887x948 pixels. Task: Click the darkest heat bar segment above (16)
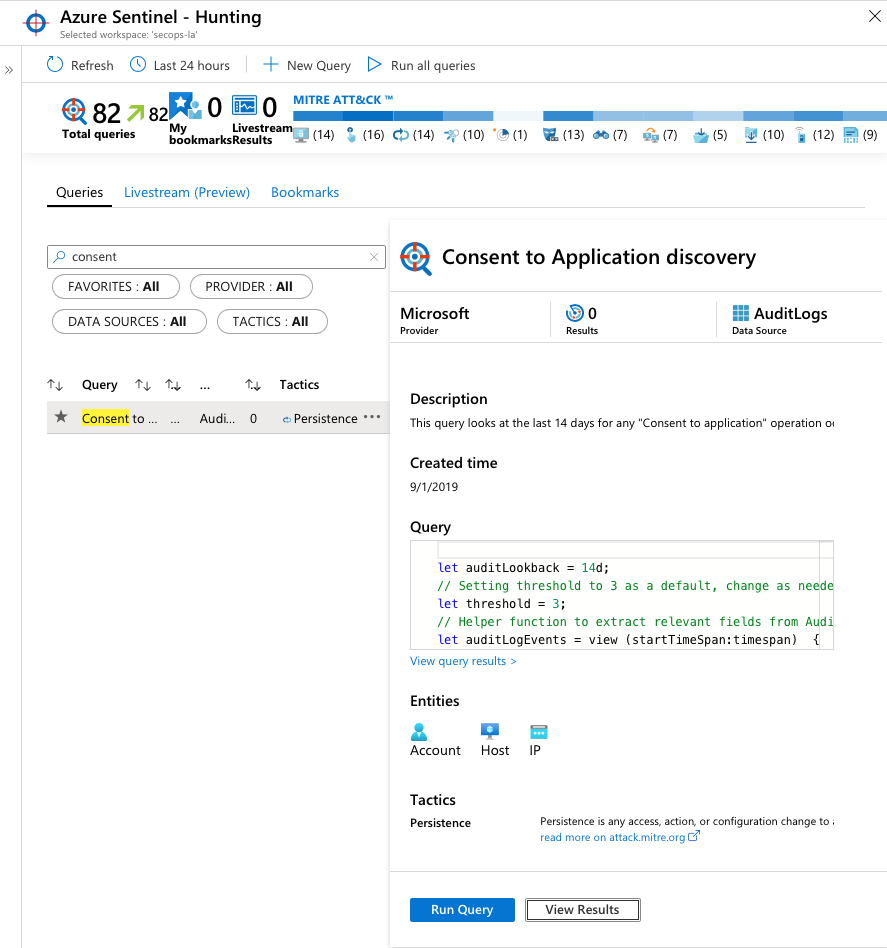pos(368,116)
